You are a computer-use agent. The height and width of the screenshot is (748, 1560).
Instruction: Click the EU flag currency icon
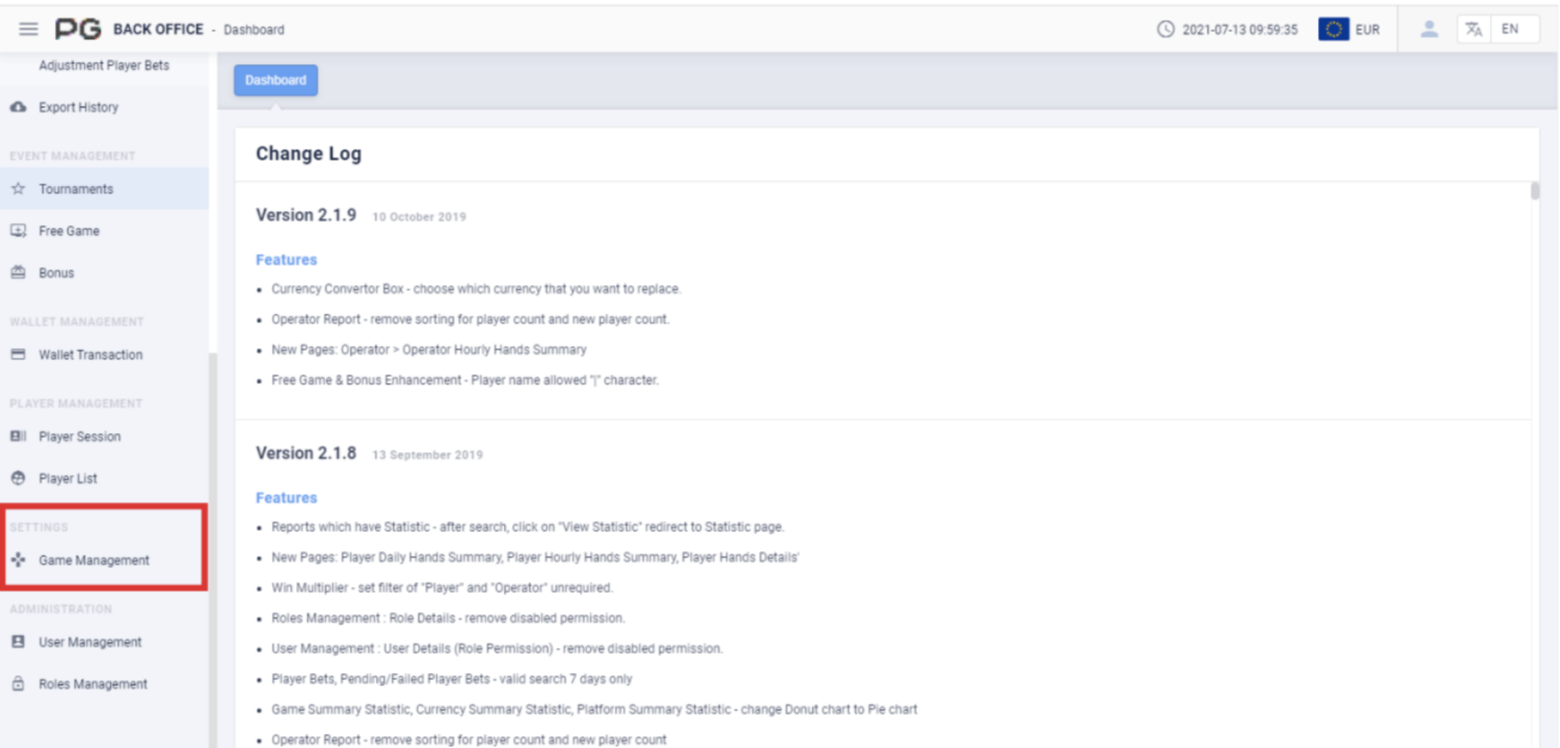tap(1333, 29)
